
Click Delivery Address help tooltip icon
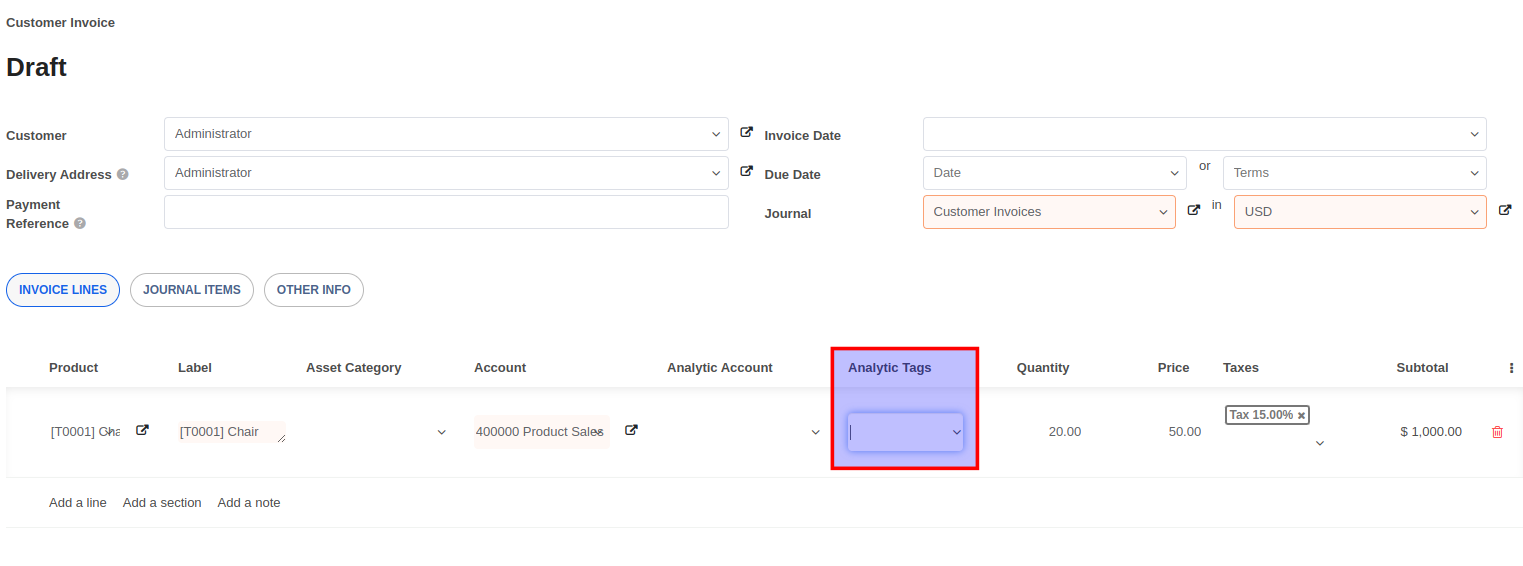pos(123,174)
